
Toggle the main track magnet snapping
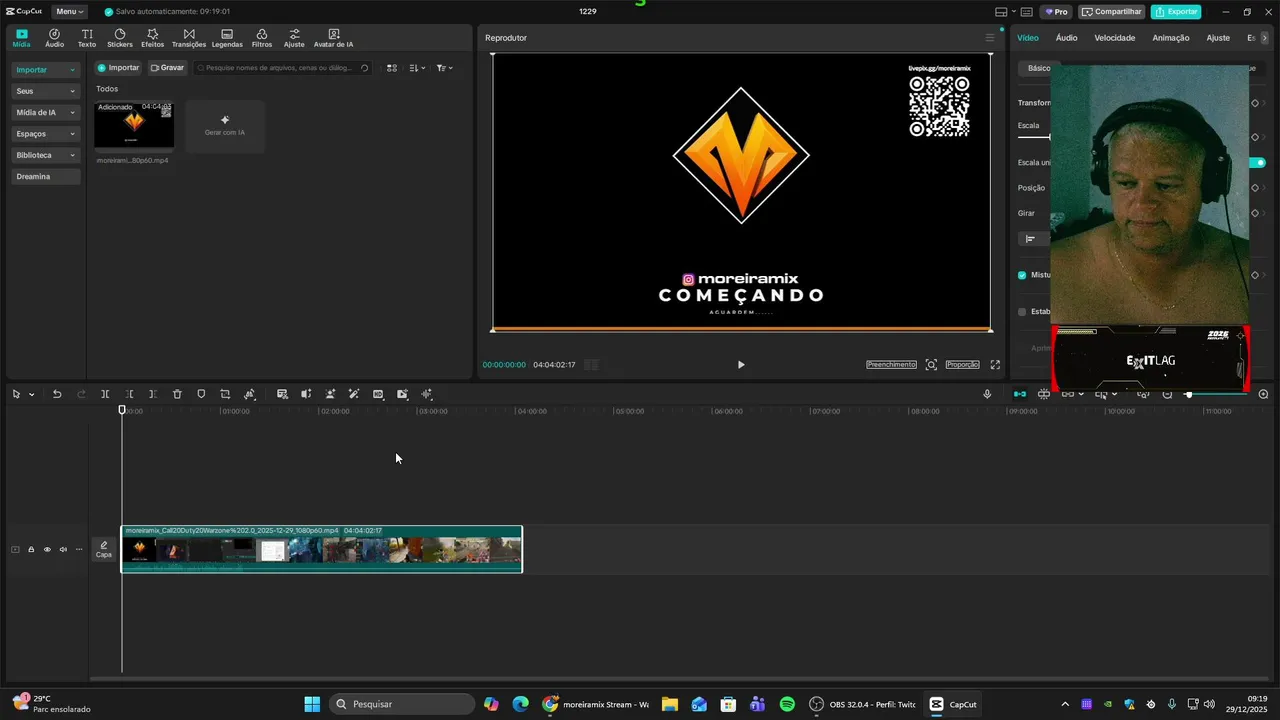click(1019, 394)
